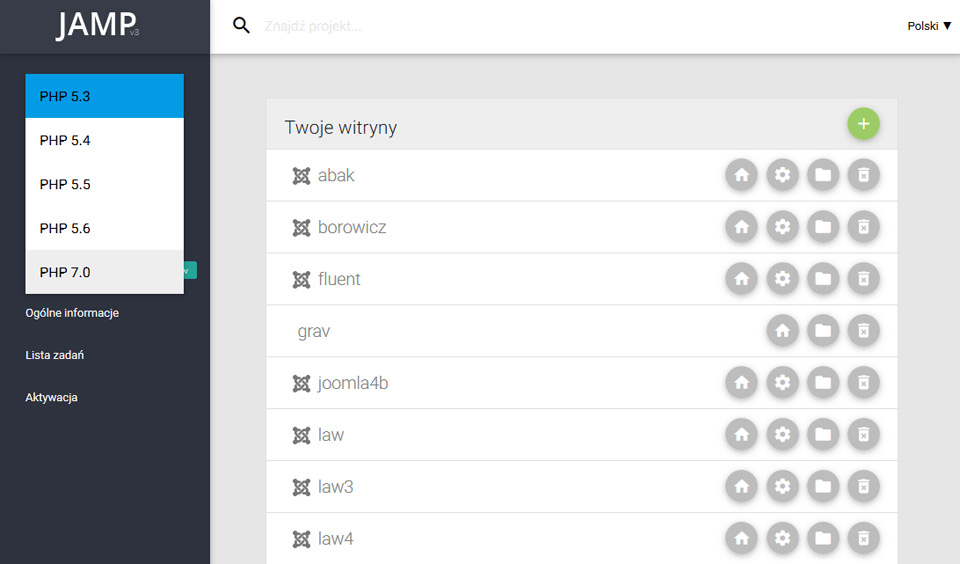Select PHP 5.3 from dropdown list
Image resolution: width=960 pixels, height=564 pixels.
[x=105, y=96]
